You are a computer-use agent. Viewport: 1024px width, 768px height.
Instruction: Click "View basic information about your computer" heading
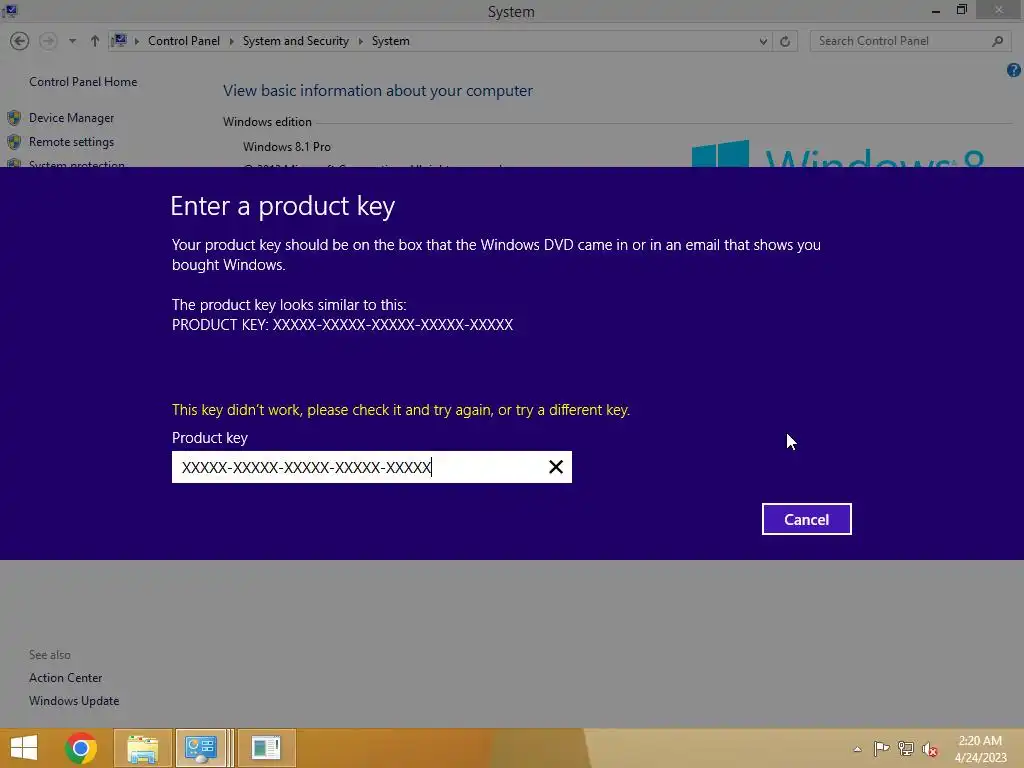pos(377,91)
